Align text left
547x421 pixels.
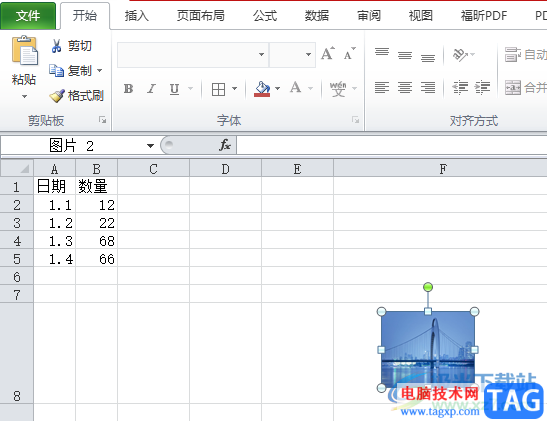[382, 87]
